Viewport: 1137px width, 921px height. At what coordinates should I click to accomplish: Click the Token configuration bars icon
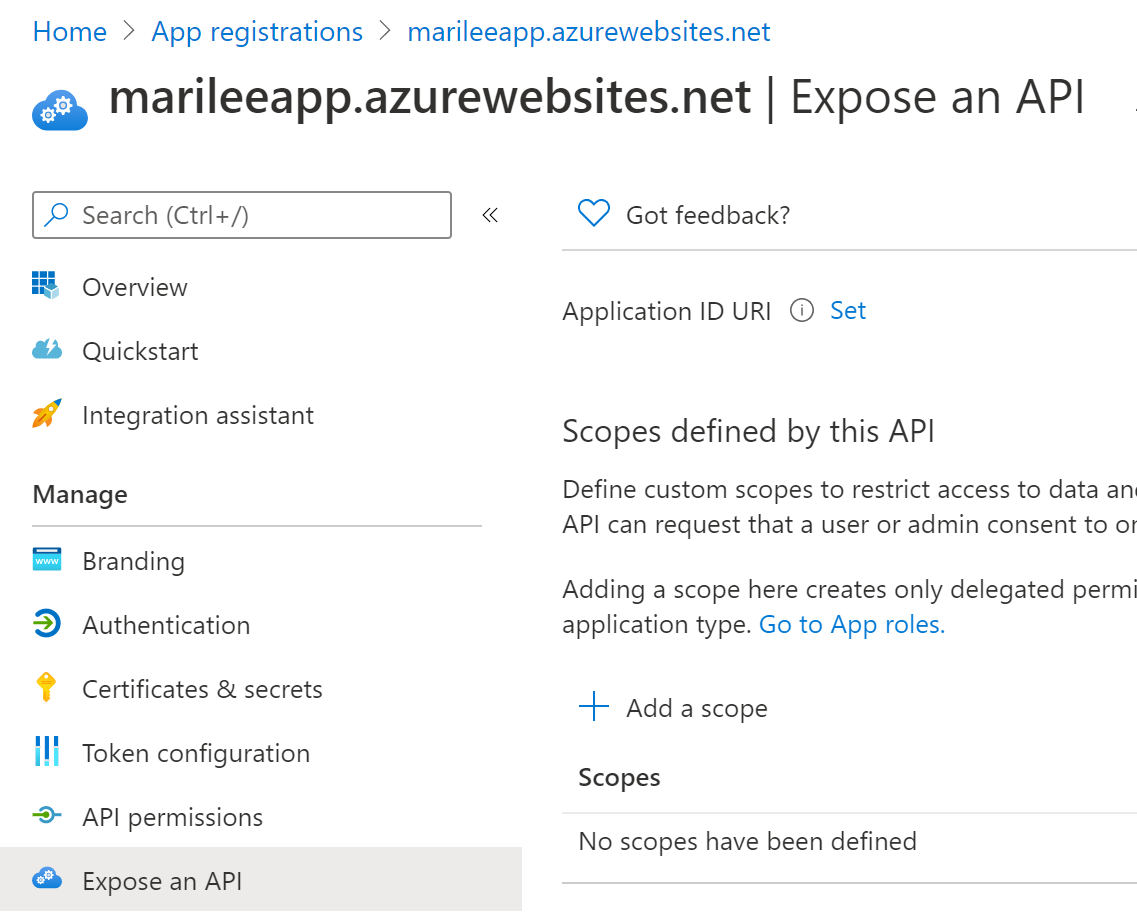click(x=47, y=751)
